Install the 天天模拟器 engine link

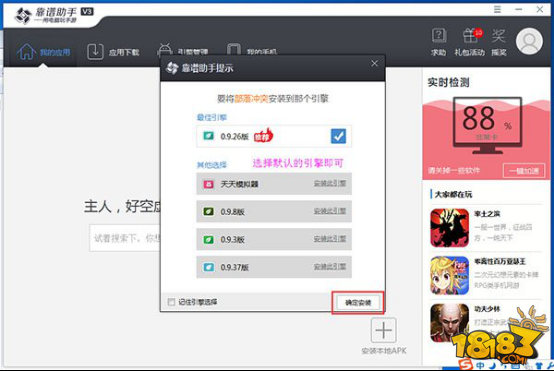point(330,183)
